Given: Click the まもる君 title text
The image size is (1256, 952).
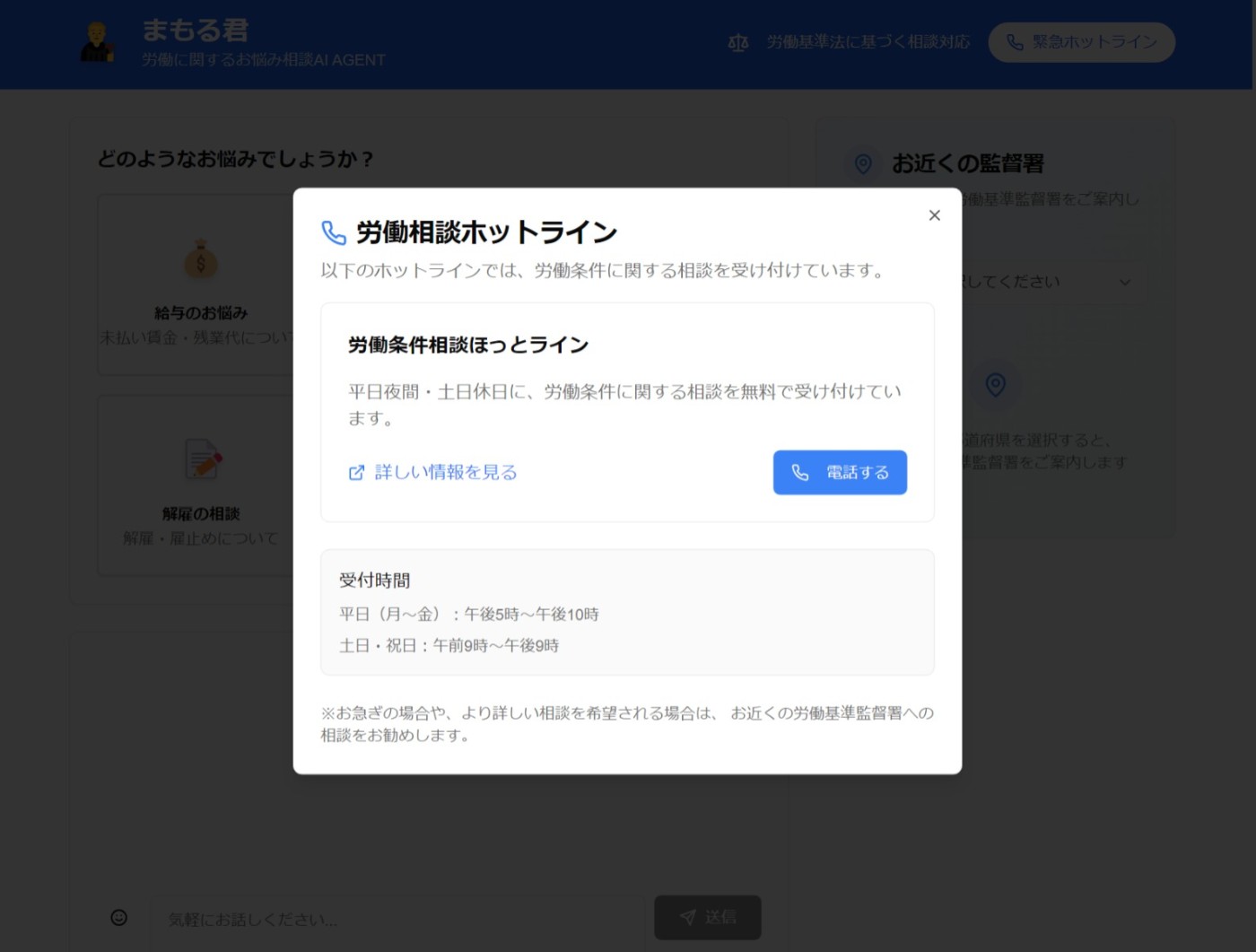Looking at the screenshot, I should pyautogui.click(x=196, y=31).
